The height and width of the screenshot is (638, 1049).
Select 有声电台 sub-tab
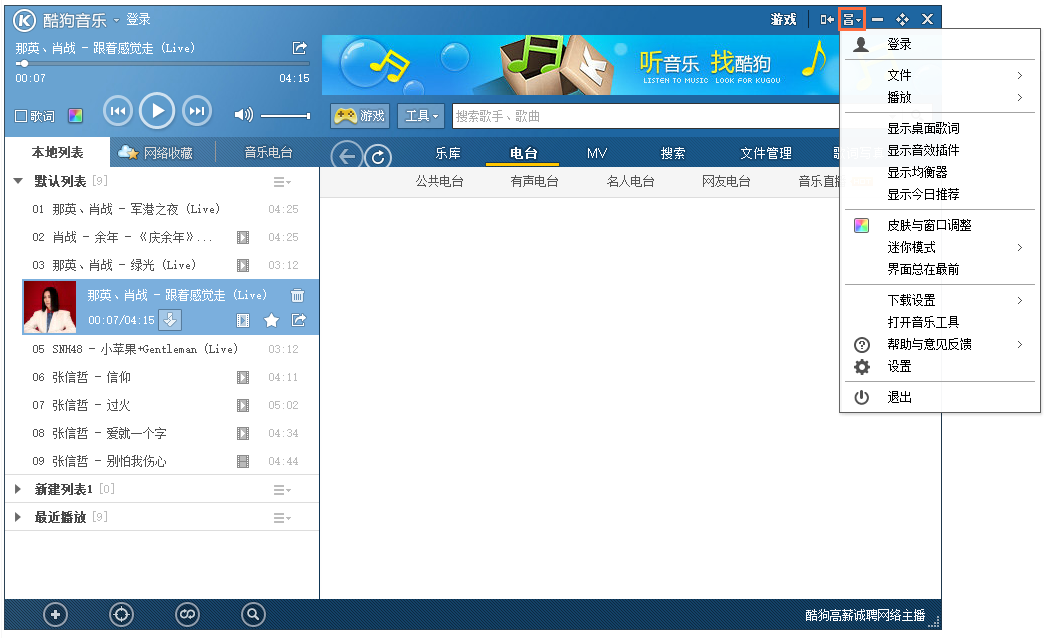(535, 181)
